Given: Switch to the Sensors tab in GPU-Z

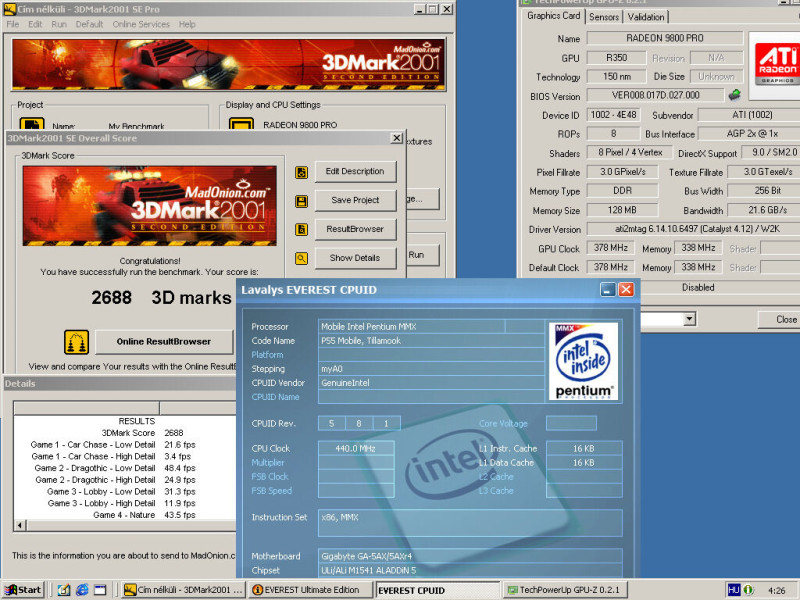Looking at the screenshot, I should coord(604,17).
